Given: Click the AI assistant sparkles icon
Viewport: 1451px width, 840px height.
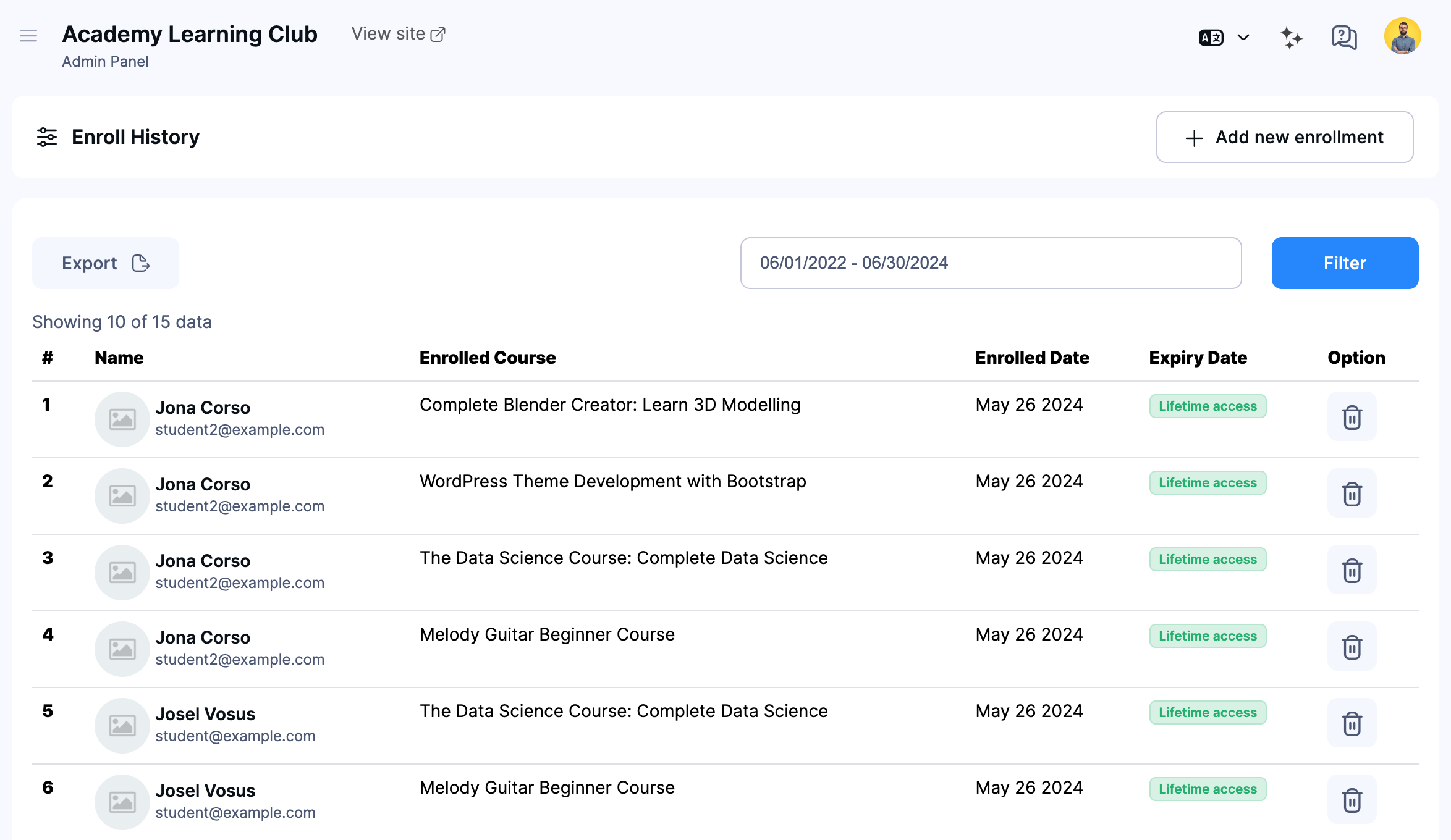Looking at the screenshot, I should click(x=1291, y=37).
